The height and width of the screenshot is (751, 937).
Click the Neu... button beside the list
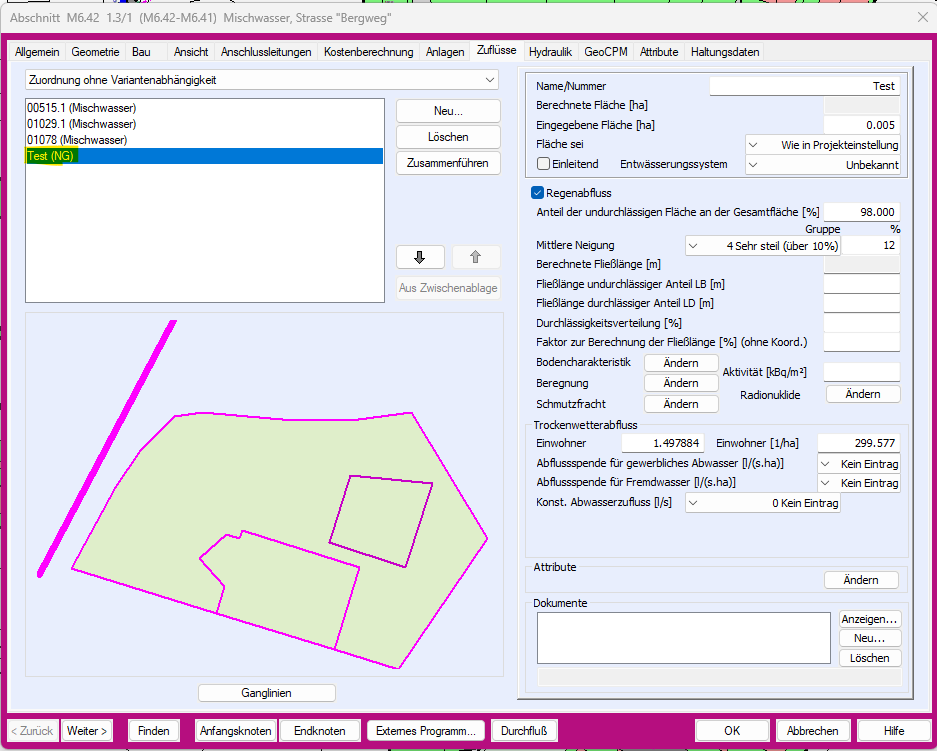click(x=448, y=111)
